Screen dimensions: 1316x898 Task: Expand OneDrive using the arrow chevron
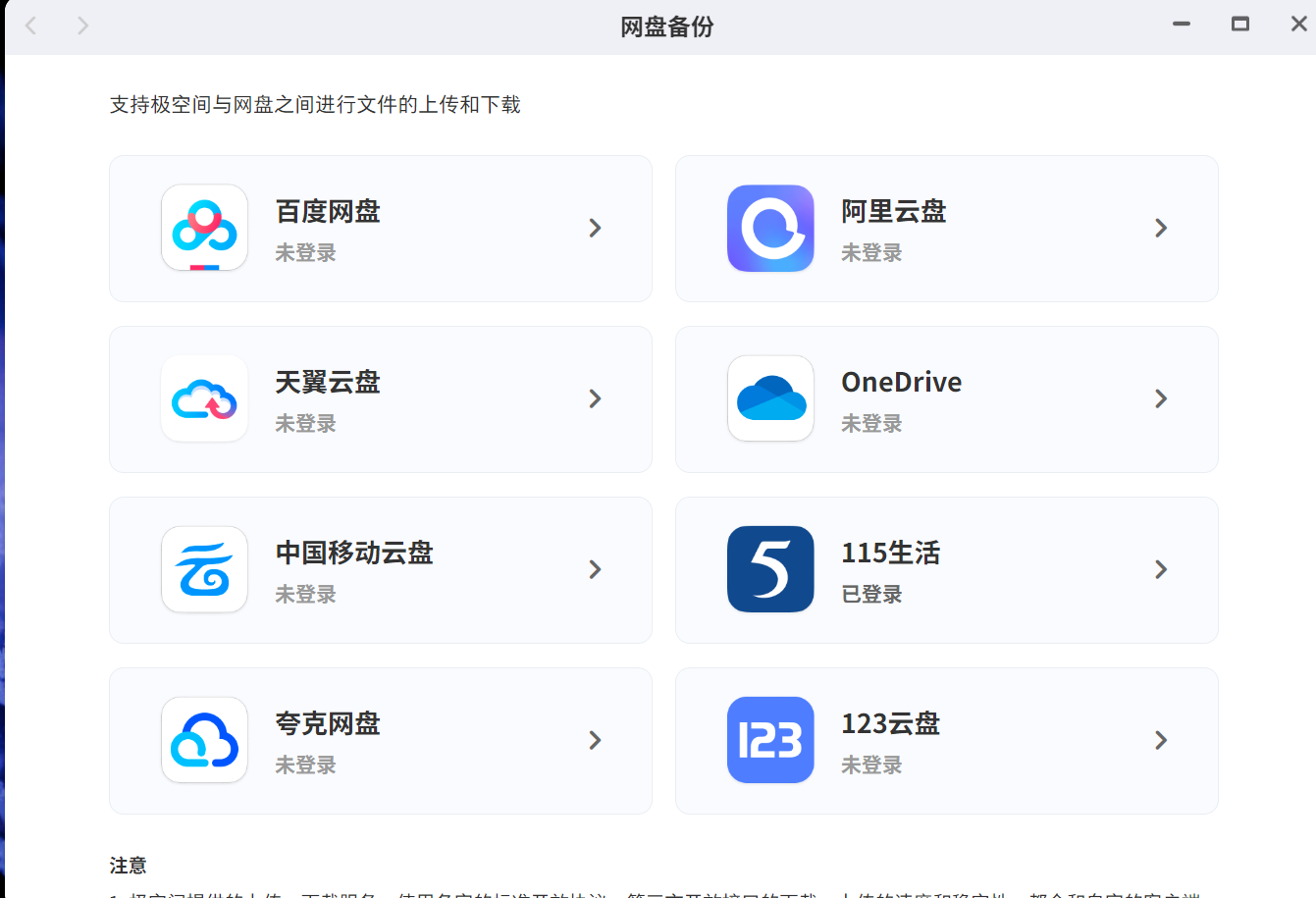coord(1161,398)
